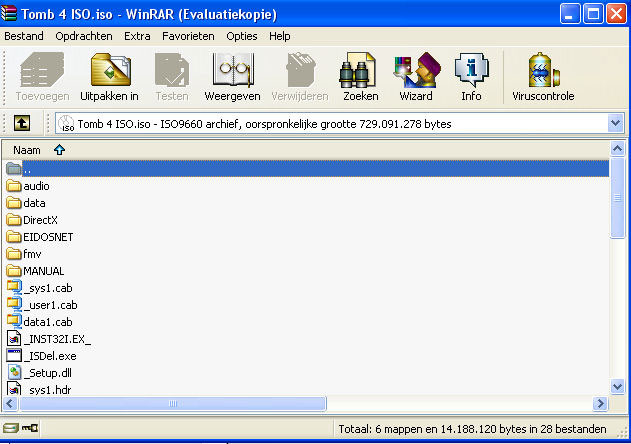This screenshot has width=631, height=444.
Task: Select the EIDOSNET folder icon
Action: [x=14, y=237]
